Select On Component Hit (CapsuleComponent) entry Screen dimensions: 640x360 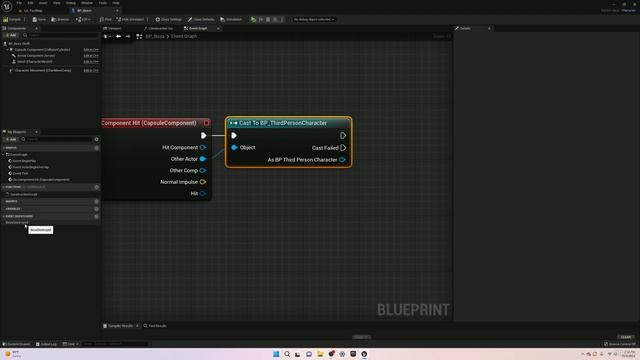(40, 180)
